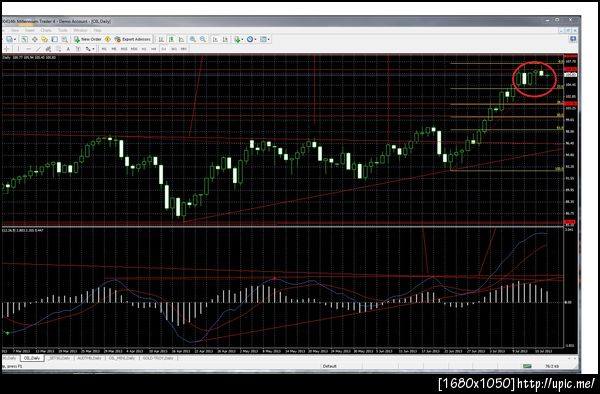Viewport: 600px width, 394px height.
Task: Toggle chart shift from right edge
Action: [225, 39]
